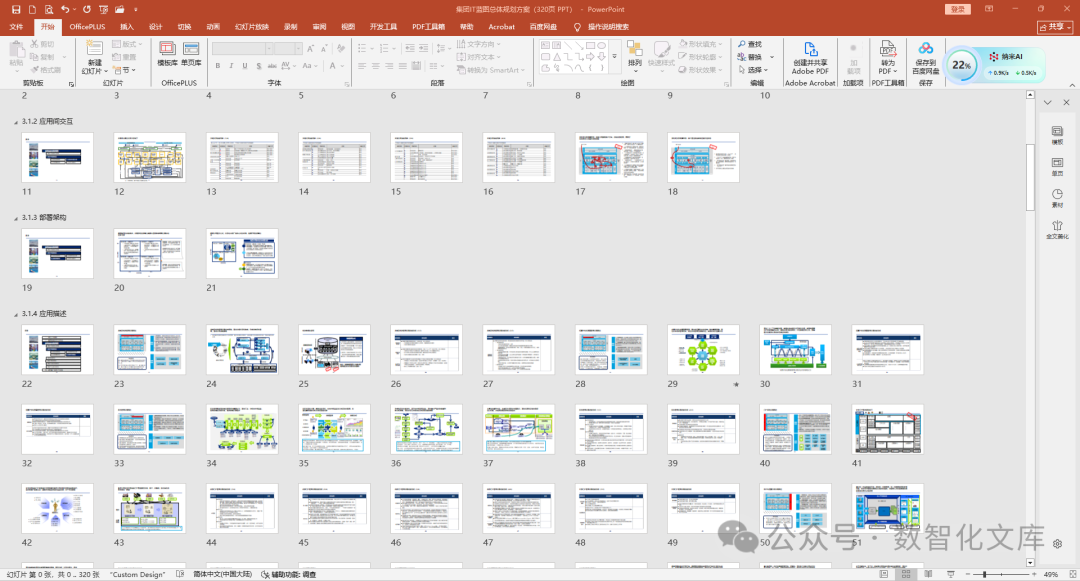Switch to the OfficePLUS tab

pos(87,27)
